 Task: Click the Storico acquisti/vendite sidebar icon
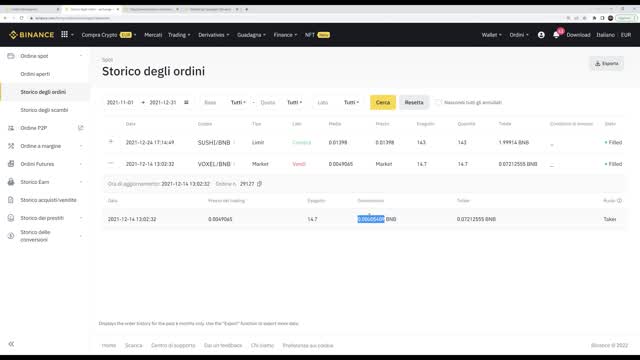[x=11, y=200]
